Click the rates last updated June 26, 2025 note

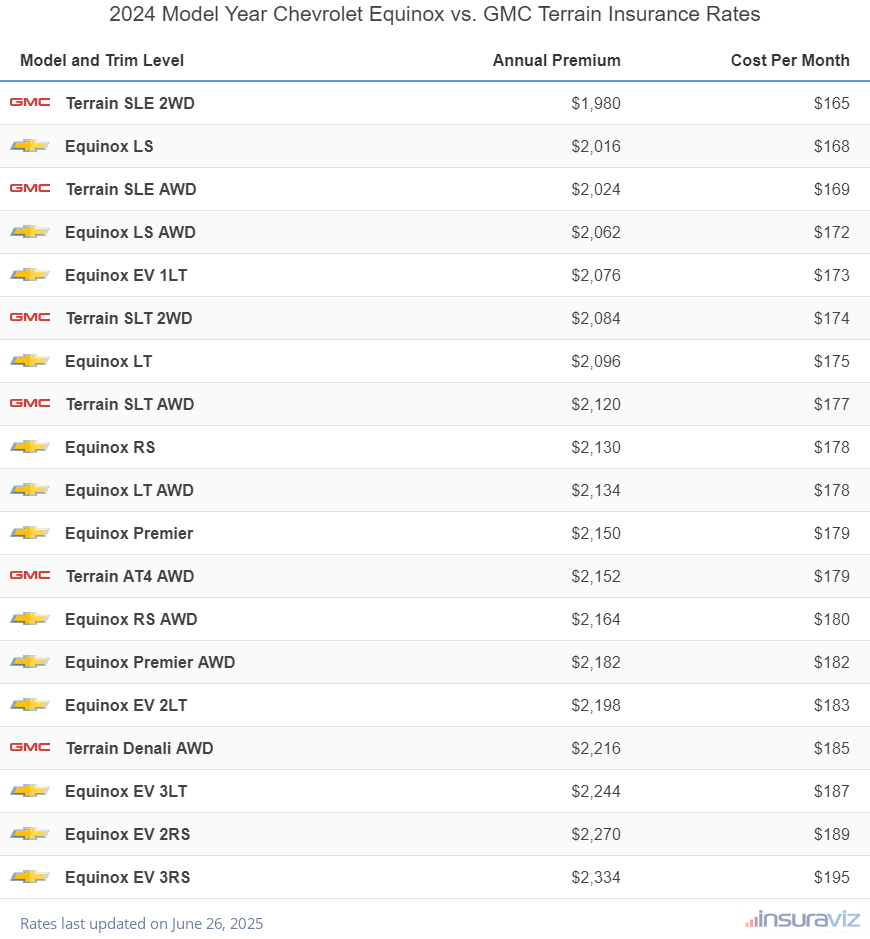point(141,923)
